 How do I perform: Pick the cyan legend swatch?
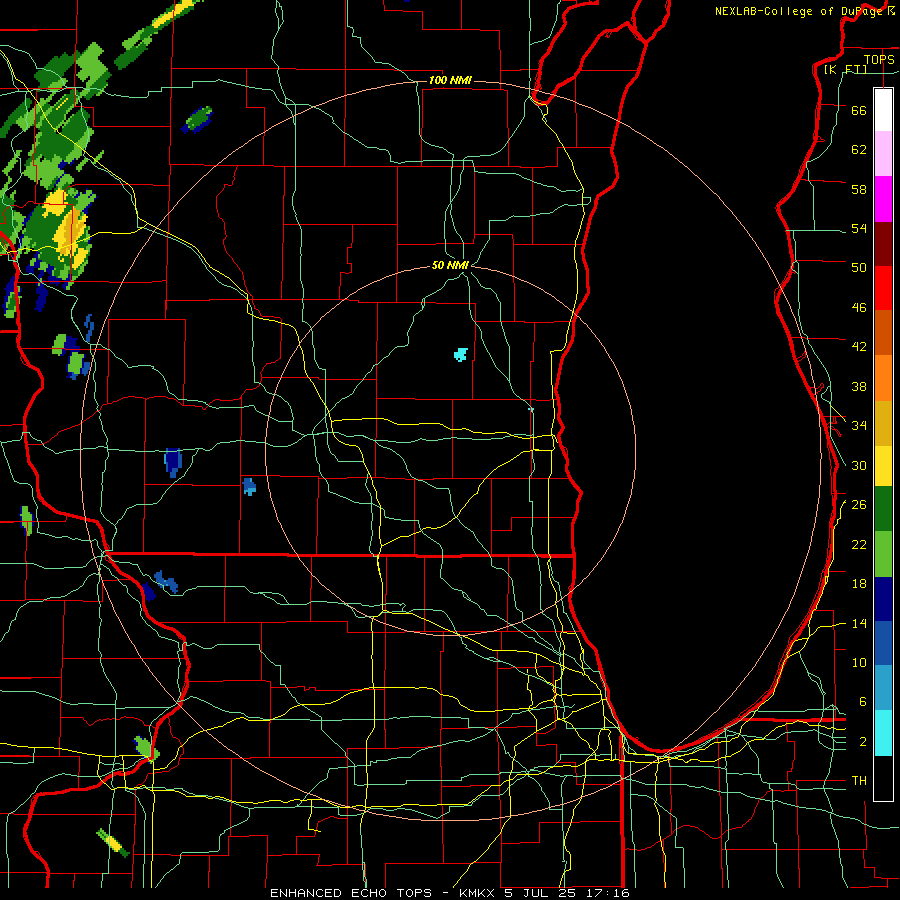[883, 733]
